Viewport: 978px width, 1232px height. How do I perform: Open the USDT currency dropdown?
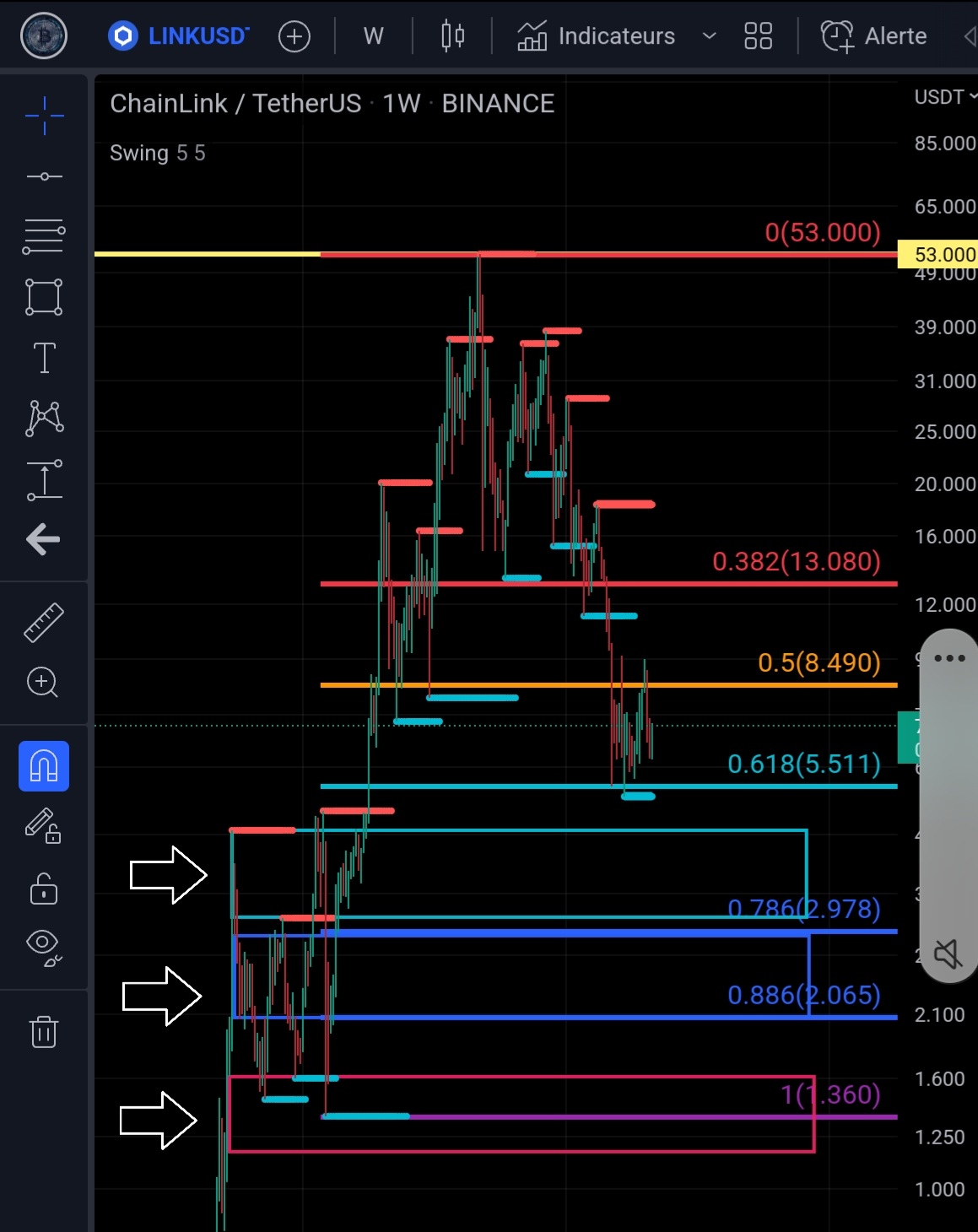point(945,97)
